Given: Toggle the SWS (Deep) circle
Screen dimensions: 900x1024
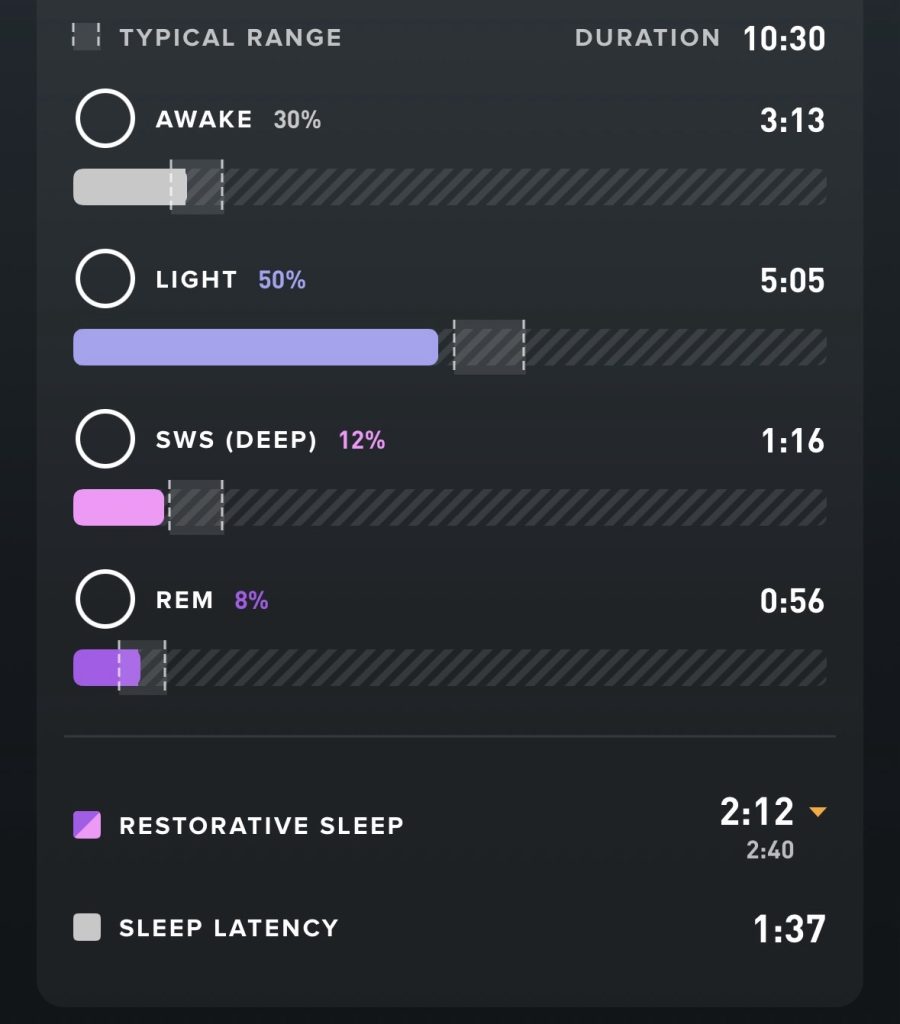Looking at the screenshot, I should [x=105, y=439].
